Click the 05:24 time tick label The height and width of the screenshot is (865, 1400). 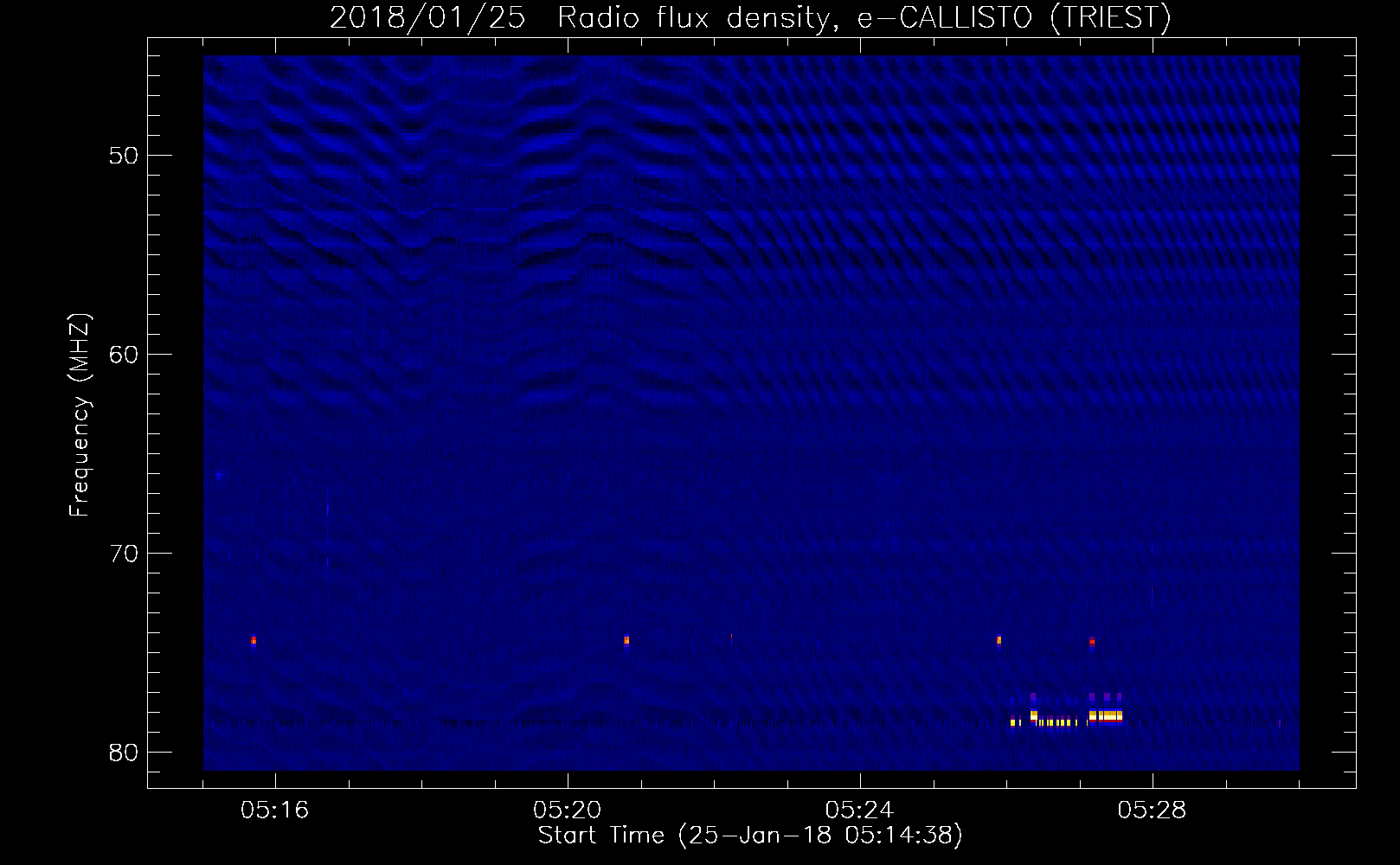pos(859,811)
